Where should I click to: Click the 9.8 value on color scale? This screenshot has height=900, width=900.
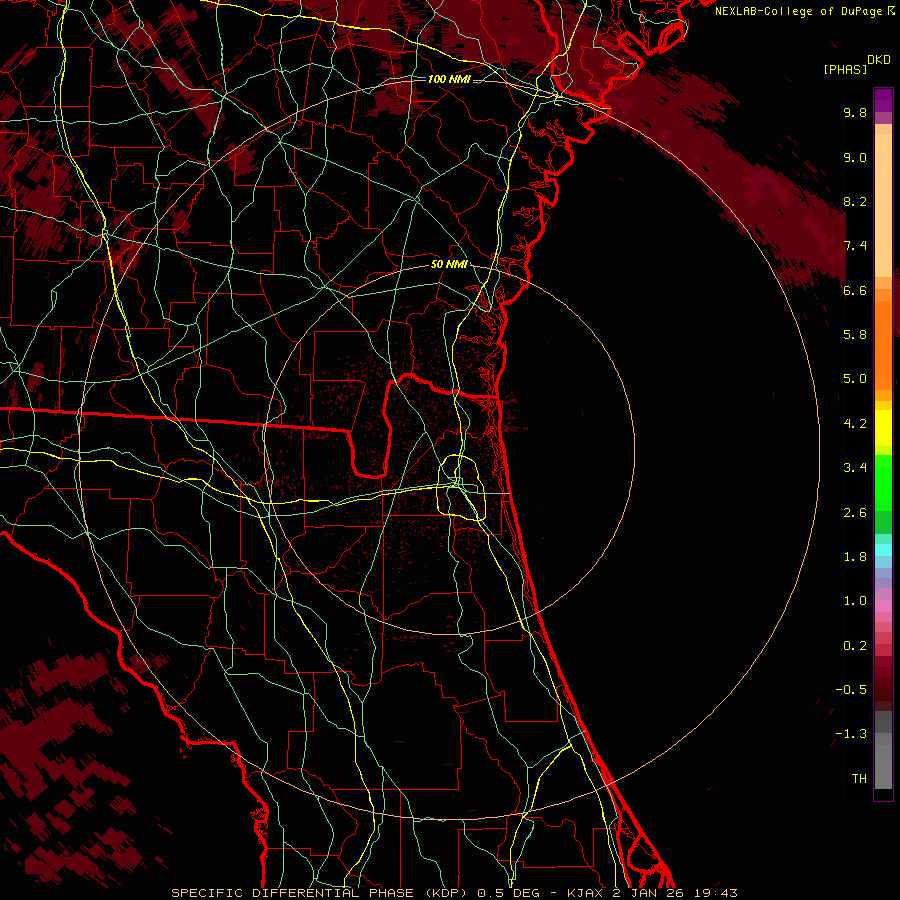[x=855, y=112]
